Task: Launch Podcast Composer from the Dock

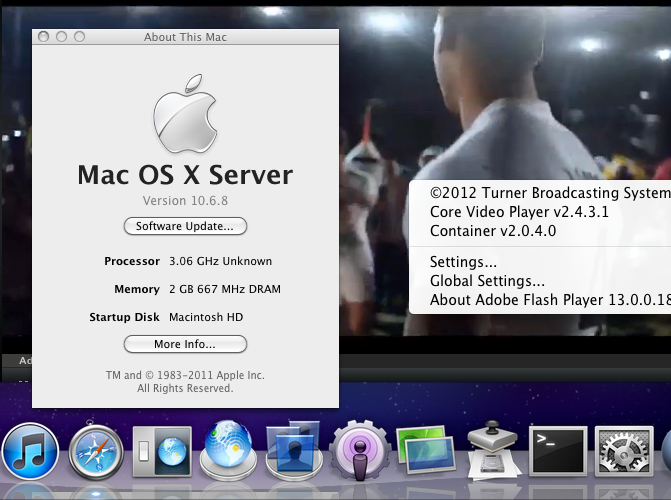Action: (360, 449)
